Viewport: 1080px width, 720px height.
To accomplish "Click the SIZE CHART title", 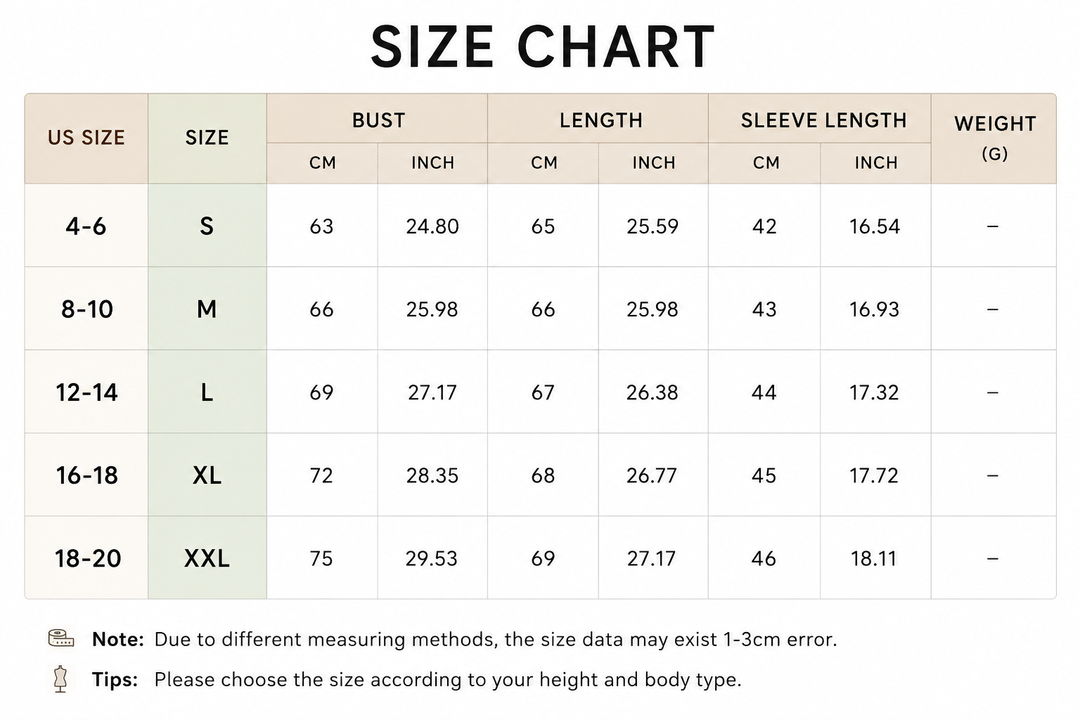I will tap(543, 46).
